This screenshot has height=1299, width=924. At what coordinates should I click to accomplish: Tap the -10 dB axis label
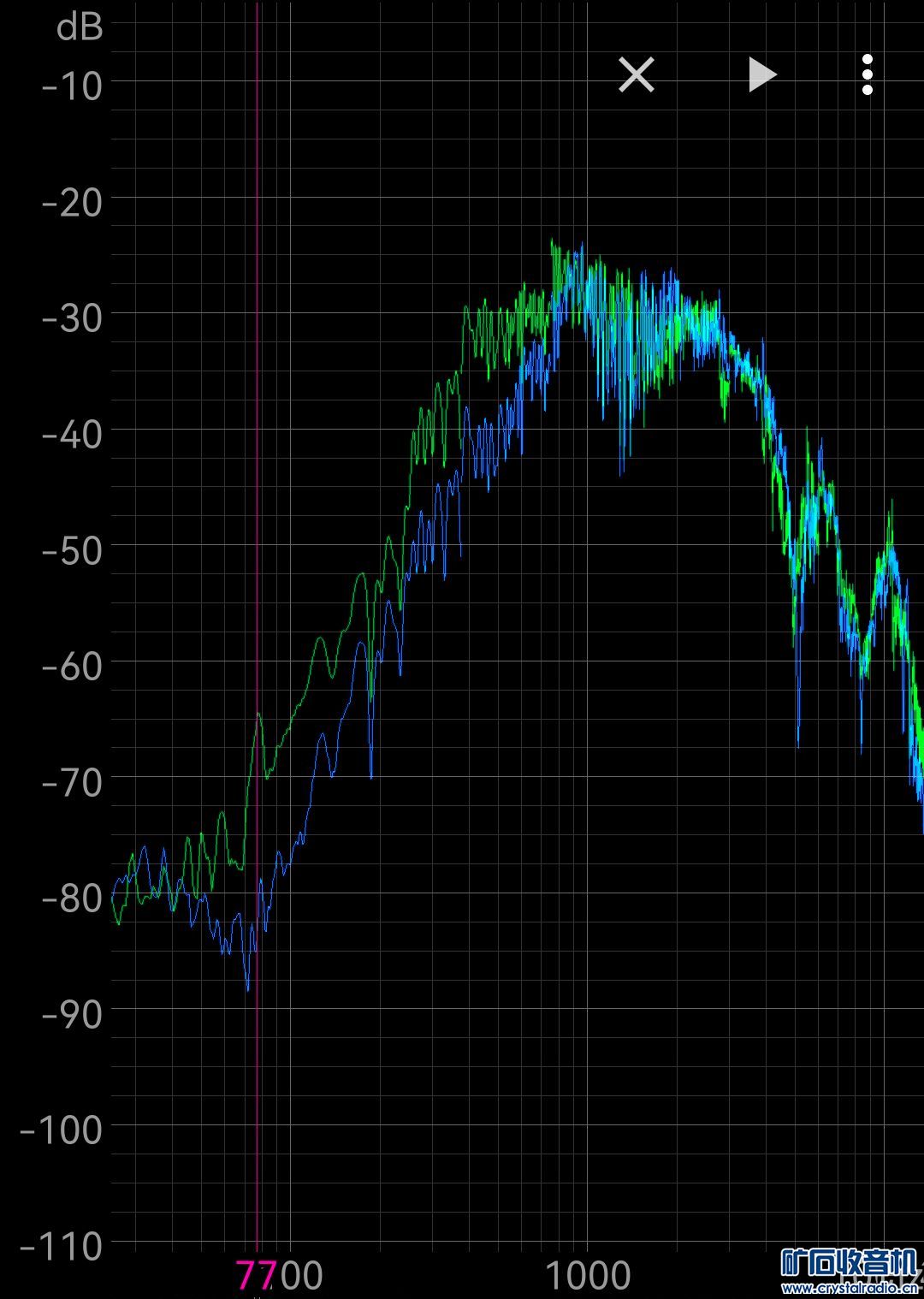[72, 86]
